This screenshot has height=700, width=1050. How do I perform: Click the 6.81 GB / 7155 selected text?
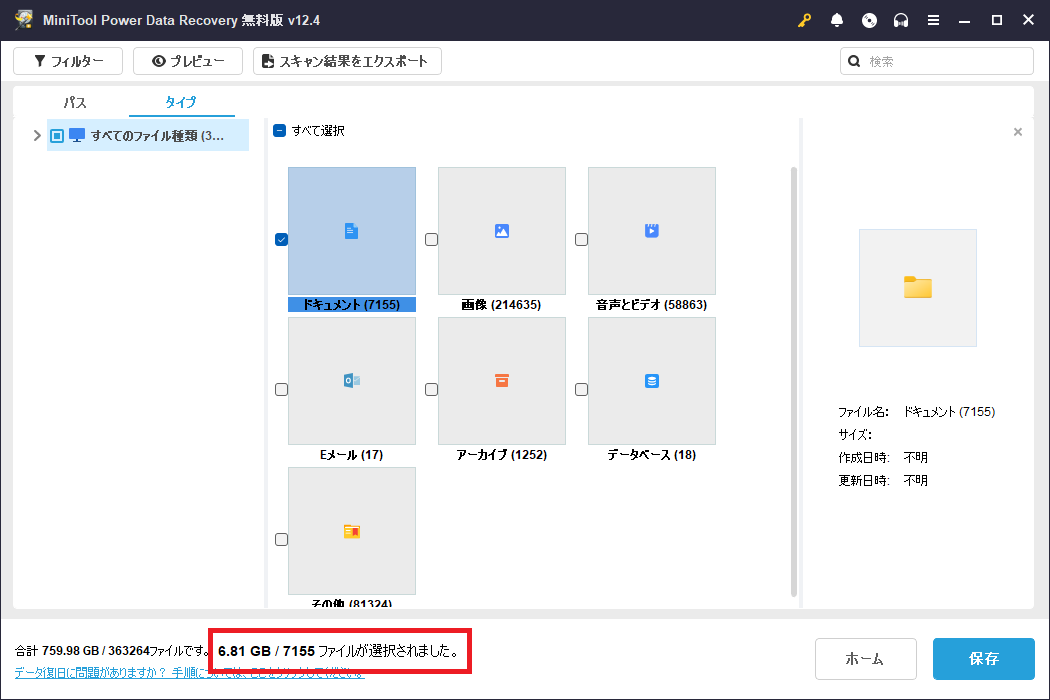point(339,651)
